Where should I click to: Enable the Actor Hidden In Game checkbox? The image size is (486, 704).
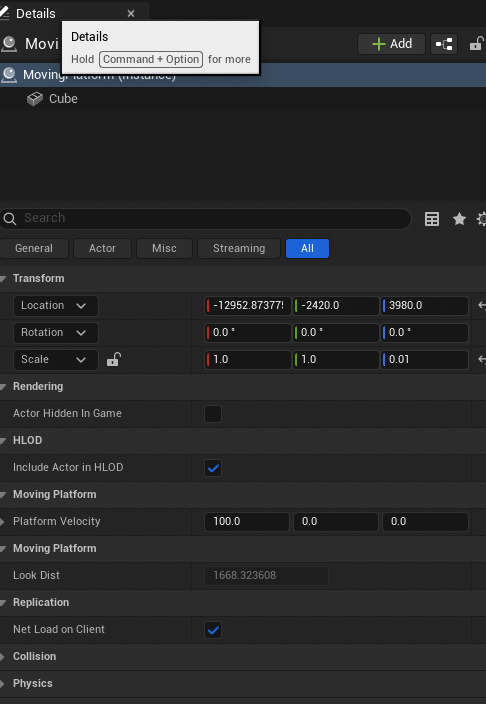tap(213, 414)
